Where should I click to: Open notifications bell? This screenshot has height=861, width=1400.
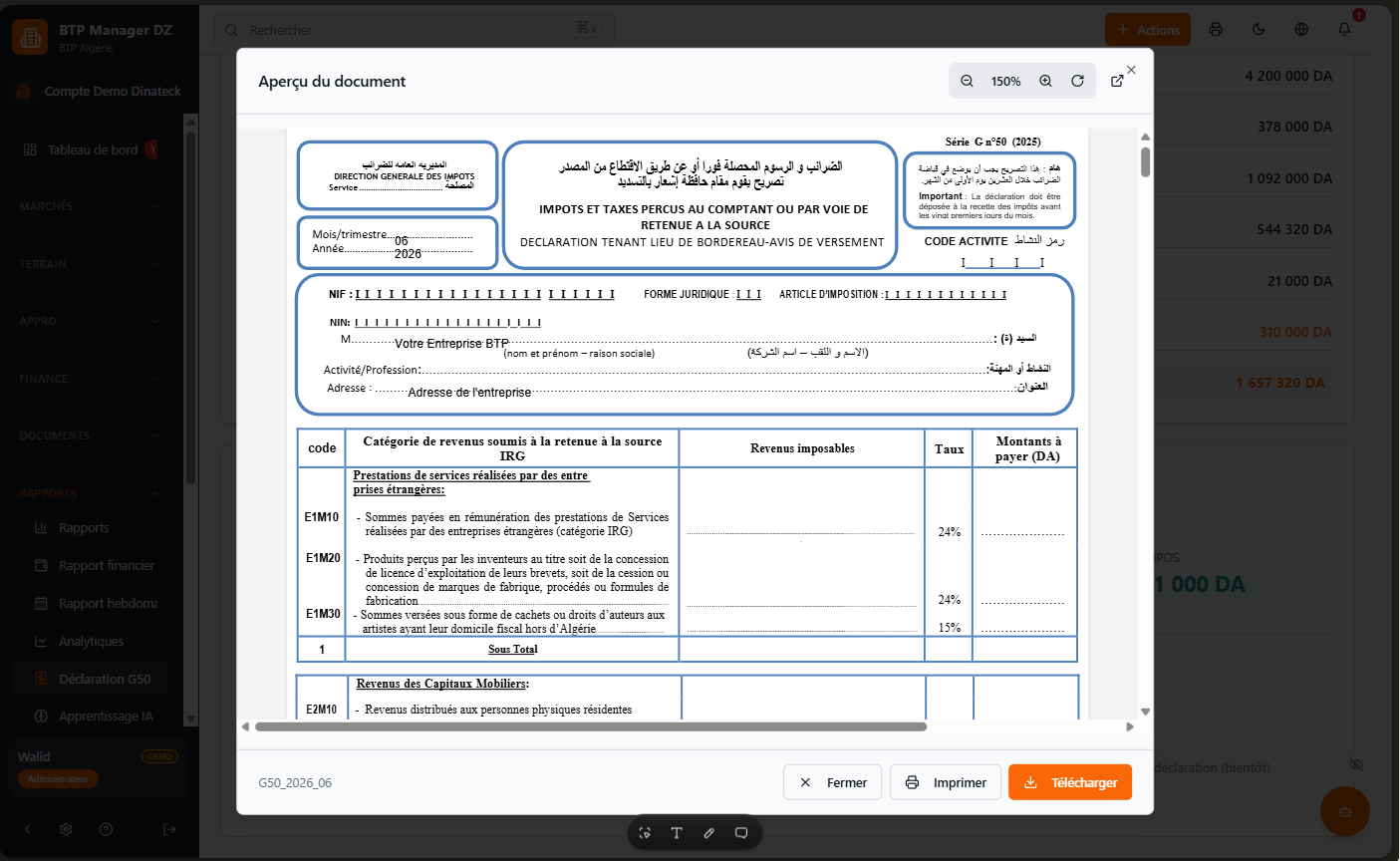pos(1344,30)
